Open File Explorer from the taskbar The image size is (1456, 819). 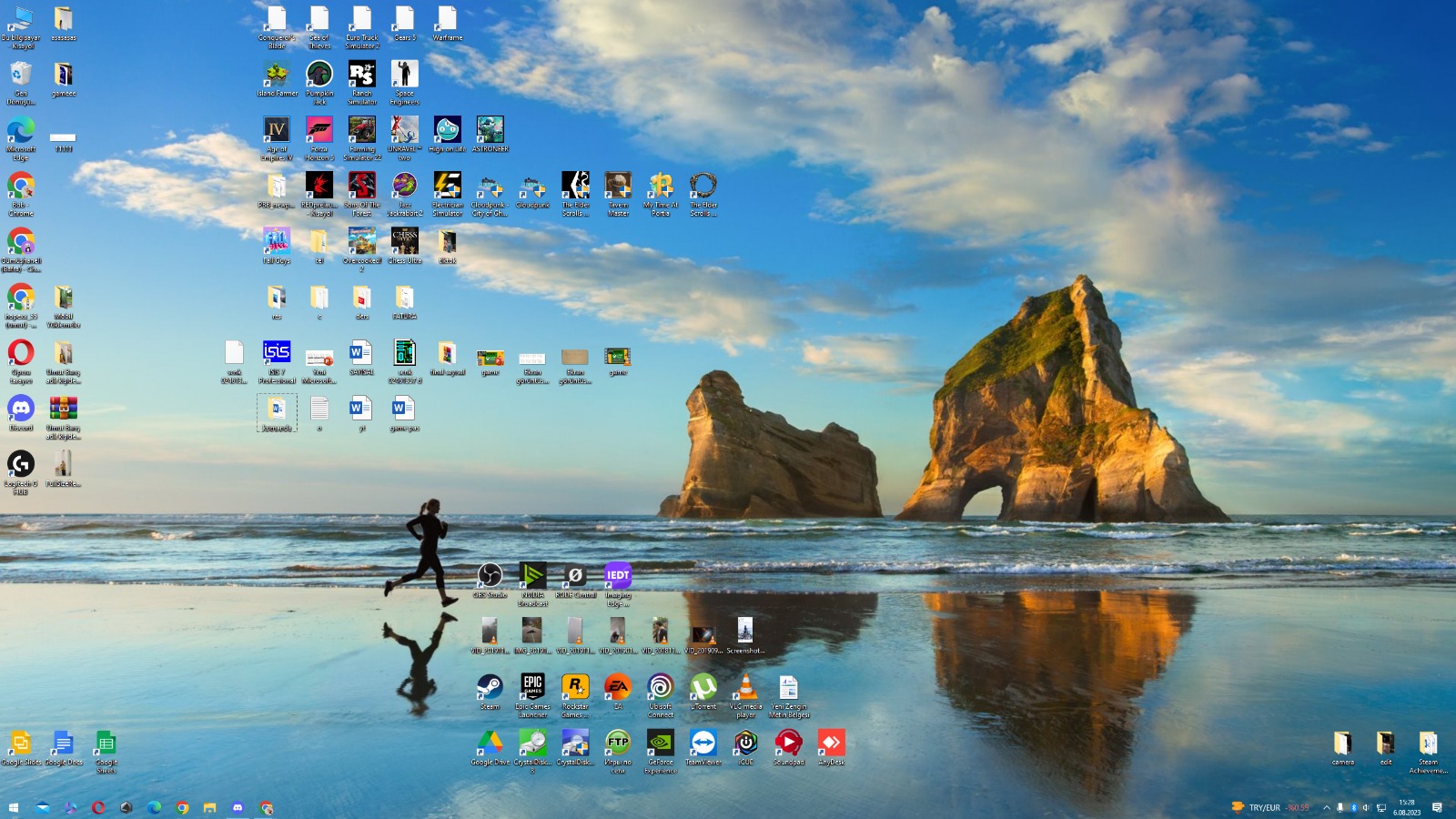point(210,807)
